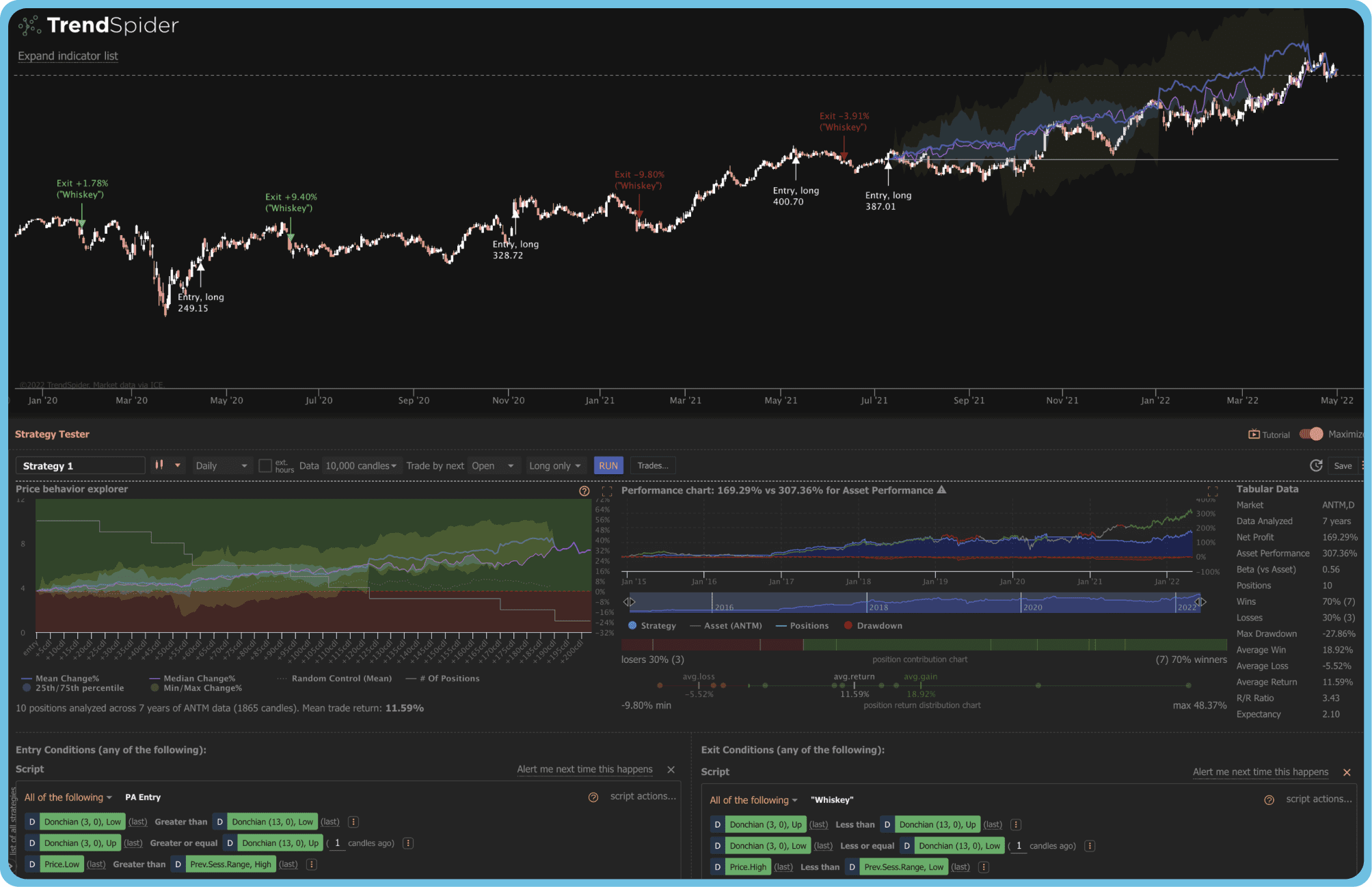Open script actions in the Exit Conditions panel
Viewport: 1372px width, 887px height.
coord(1318,799)
